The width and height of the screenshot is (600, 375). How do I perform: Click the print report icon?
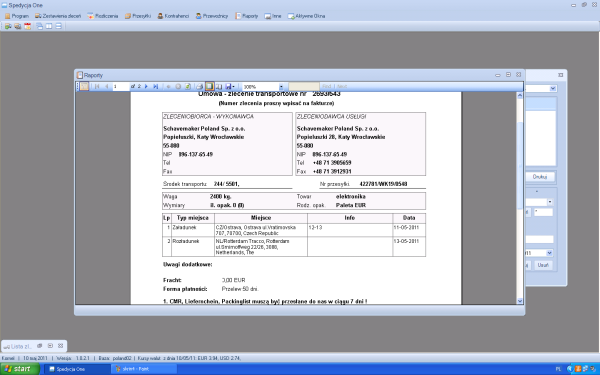coord(199,86)
